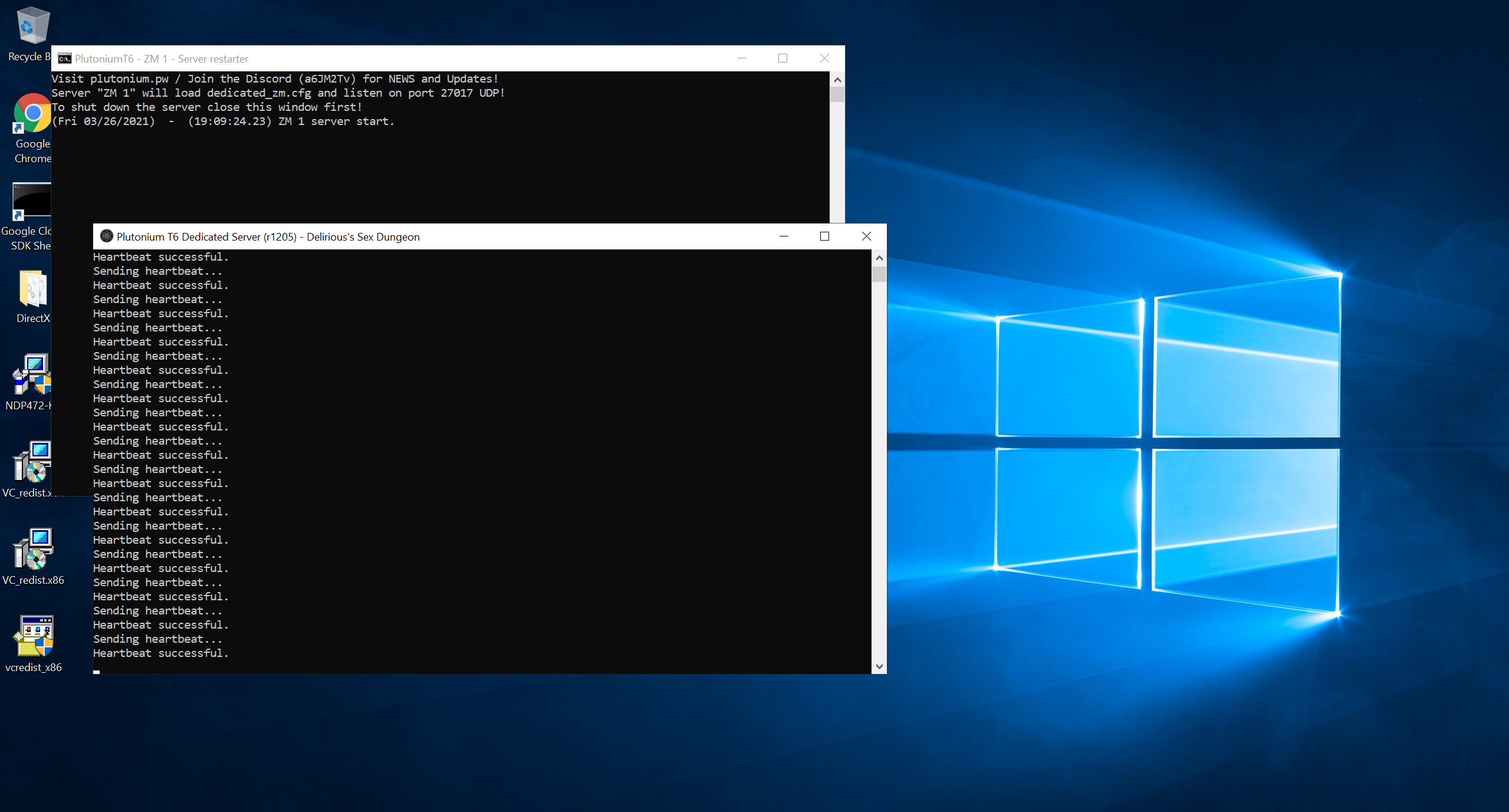Minimize the Plutonium T6 Dedicated Server window
Viewport: 1509px width, 812px height.
click(784, 236)
